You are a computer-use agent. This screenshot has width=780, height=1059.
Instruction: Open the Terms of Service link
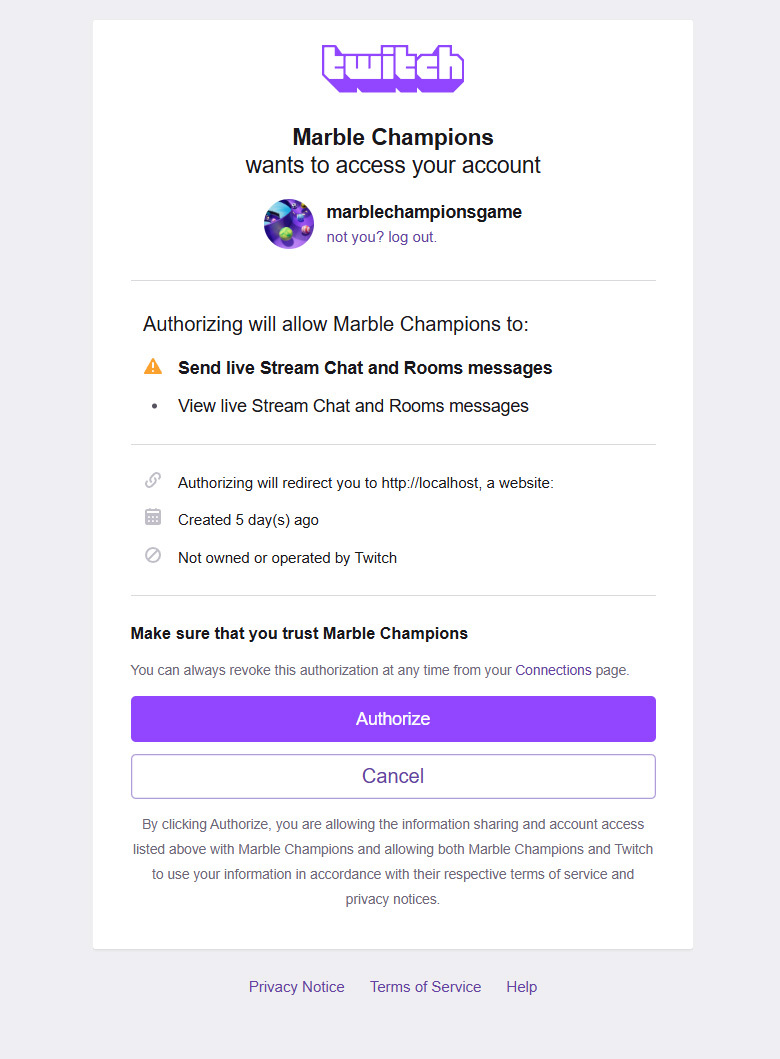coord(425,987)
